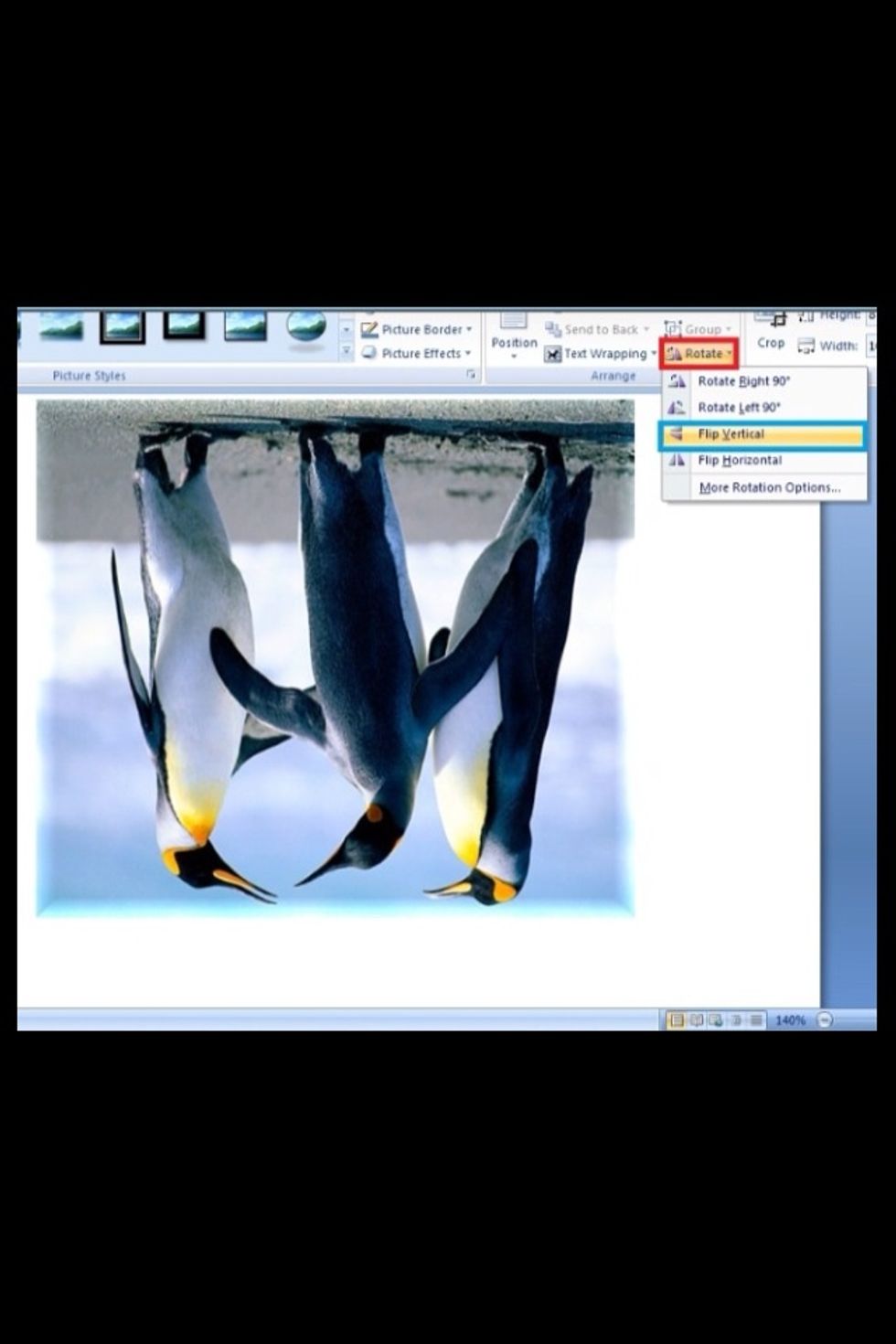Screen dimensions: 896x1344
Task: Switch to Draft view icon
Action: click(756, 1019)
